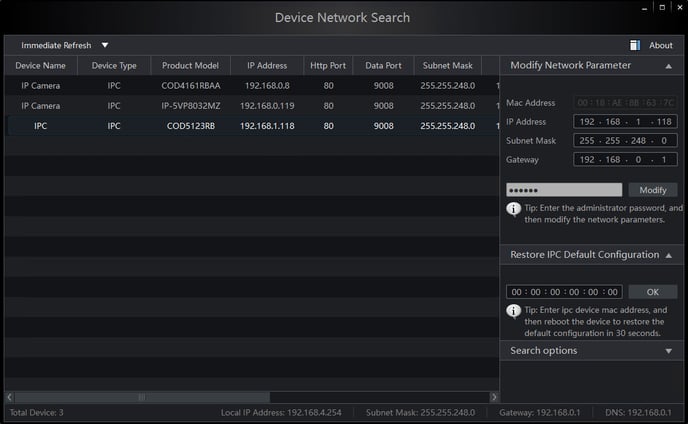Image resolution: width=688 pixels, height=424 pixels.
Task: Open the Immediate Refresh dropdown arrow
Action: point(105,45)
